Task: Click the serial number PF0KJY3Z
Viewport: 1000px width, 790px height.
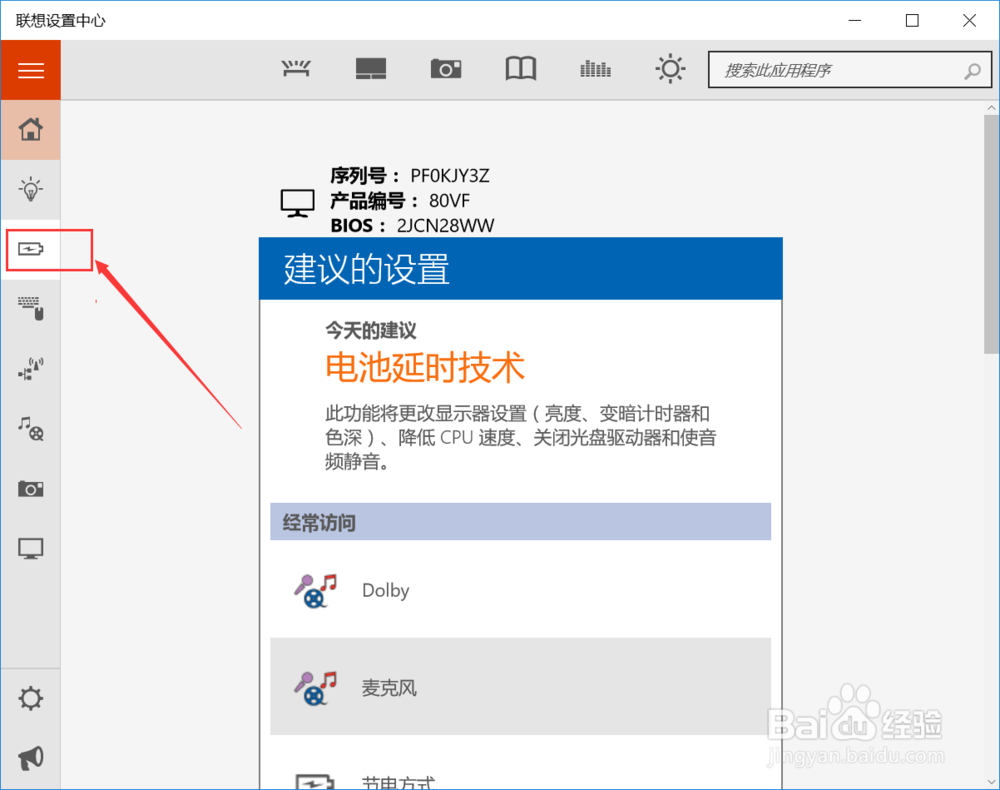Action: [x=450, y=175]
